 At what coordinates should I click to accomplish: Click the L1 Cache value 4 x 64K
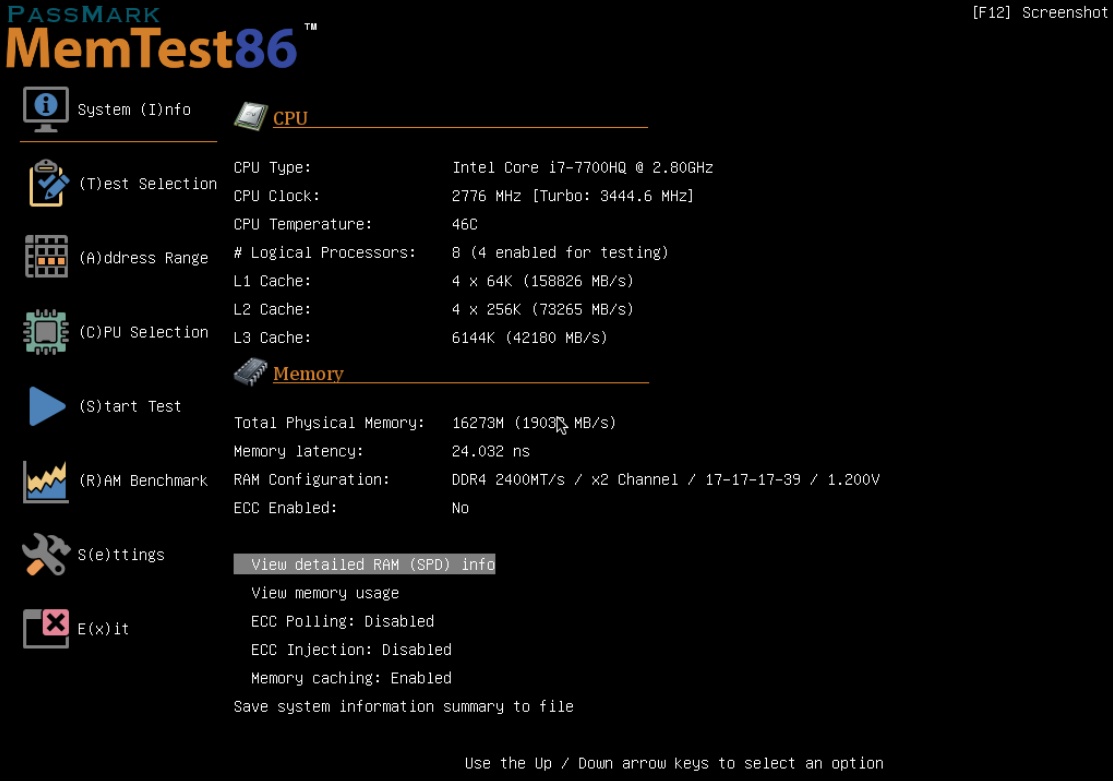click(542, 281)
